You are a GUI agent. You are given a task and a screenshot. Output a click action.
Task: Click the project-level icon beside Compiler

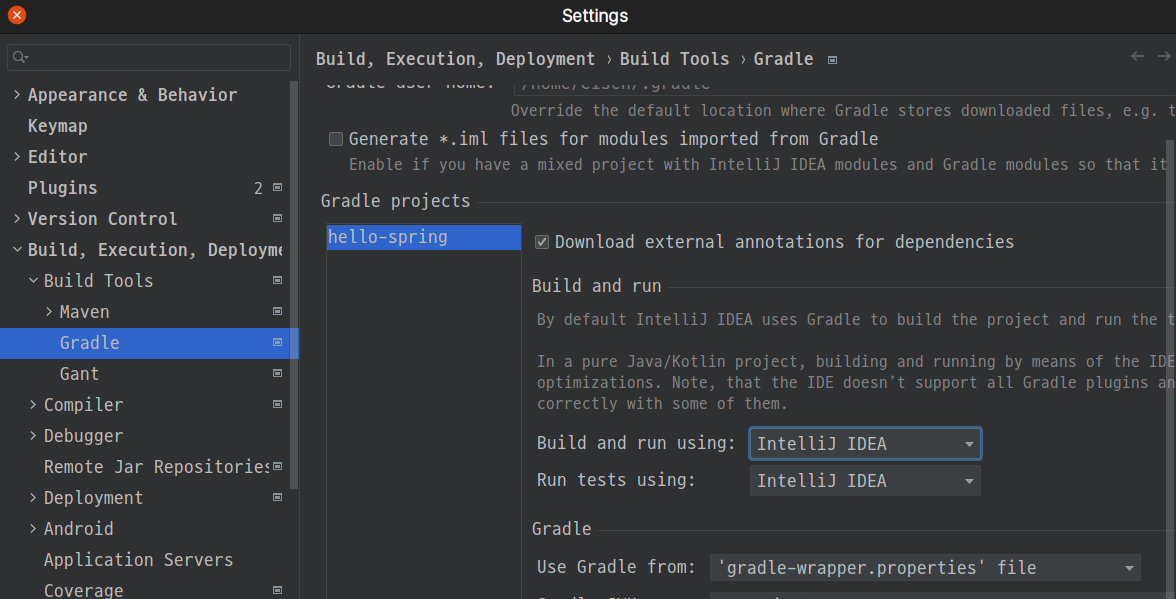tap(278, 404)
